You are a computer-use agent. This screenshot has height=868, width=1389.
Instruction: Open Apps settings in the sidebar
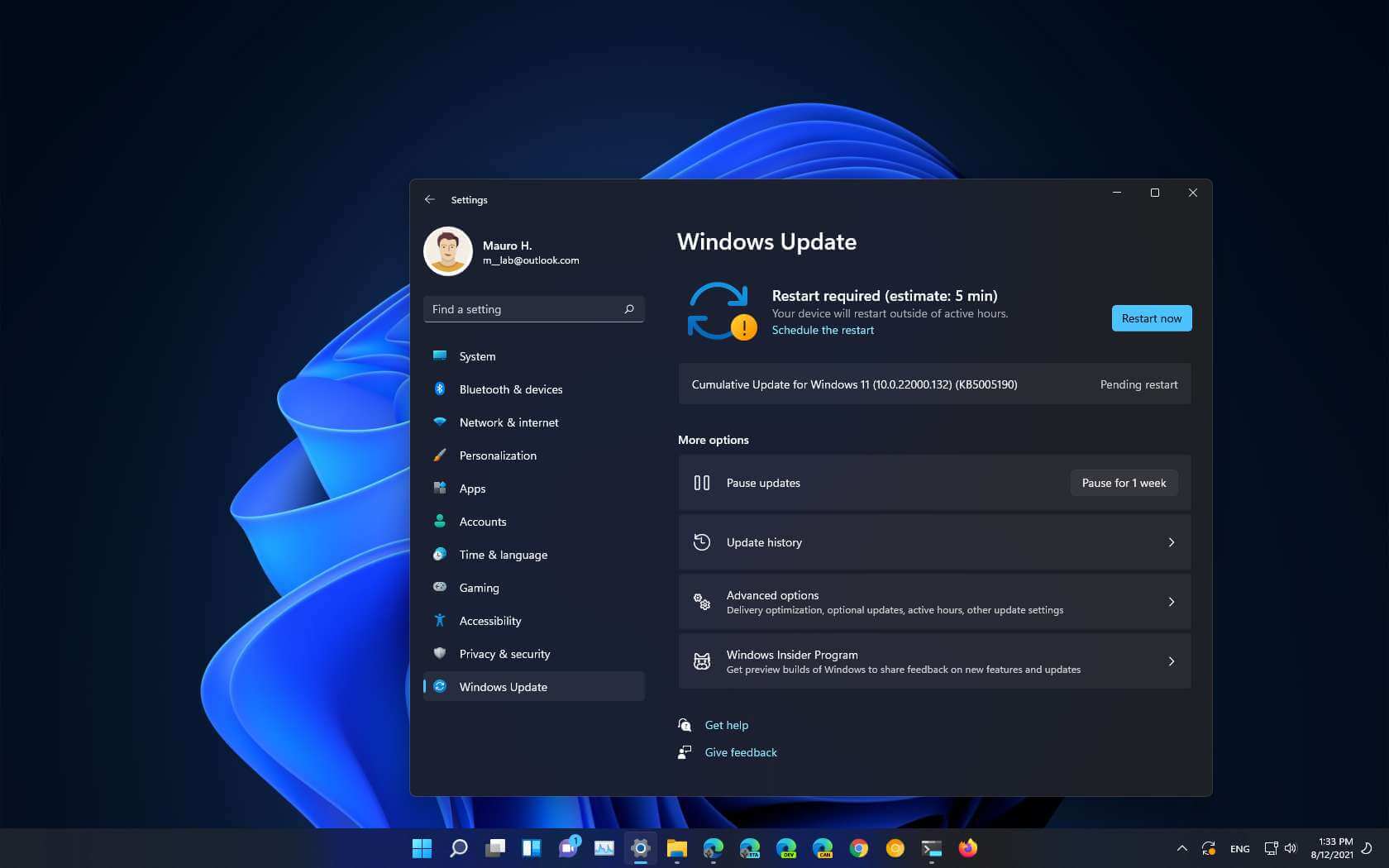pyautogui.click(x=471, y=489)
